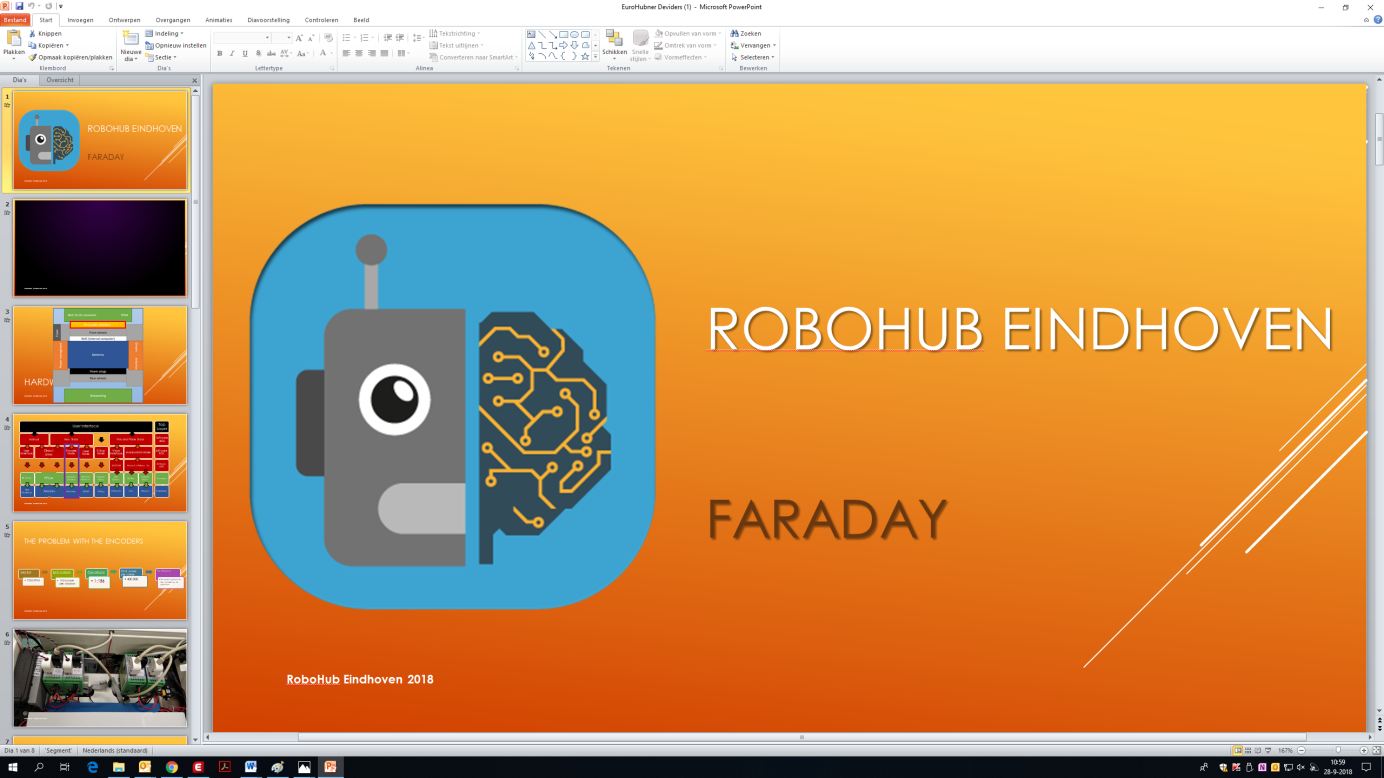Switch to the Ontwerpen tab
Viewport: 1384px width, 778px height.
(x=124, y=20)
